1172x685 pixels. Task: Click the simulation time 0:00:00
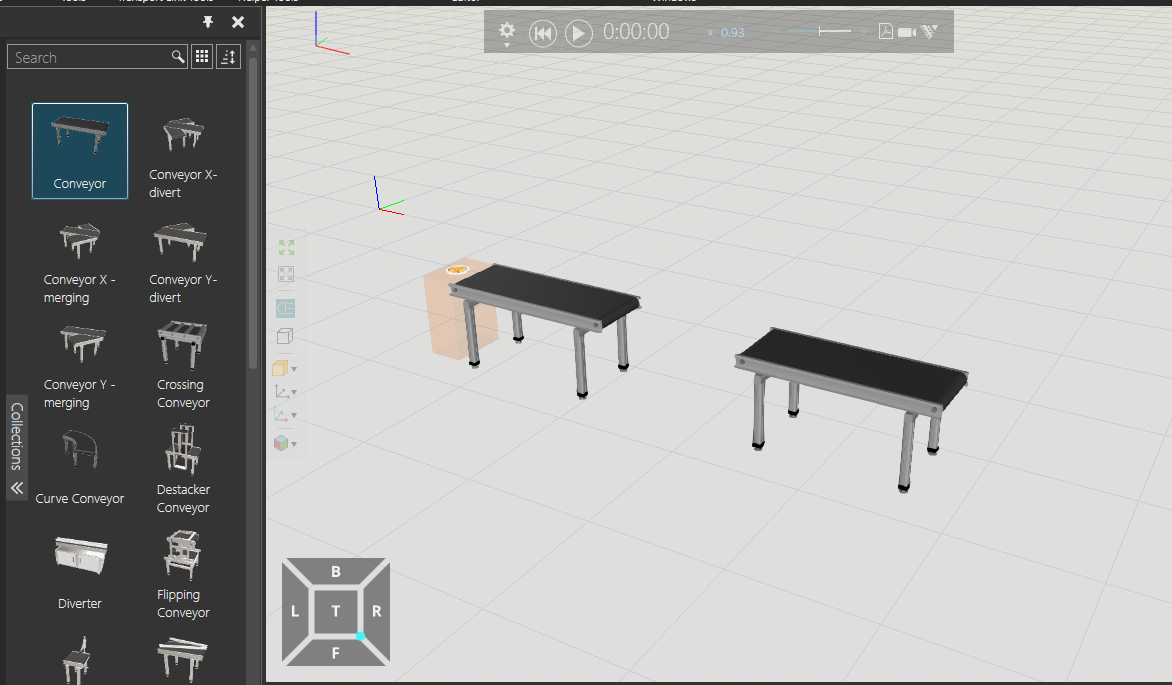[x=636, y=32]
